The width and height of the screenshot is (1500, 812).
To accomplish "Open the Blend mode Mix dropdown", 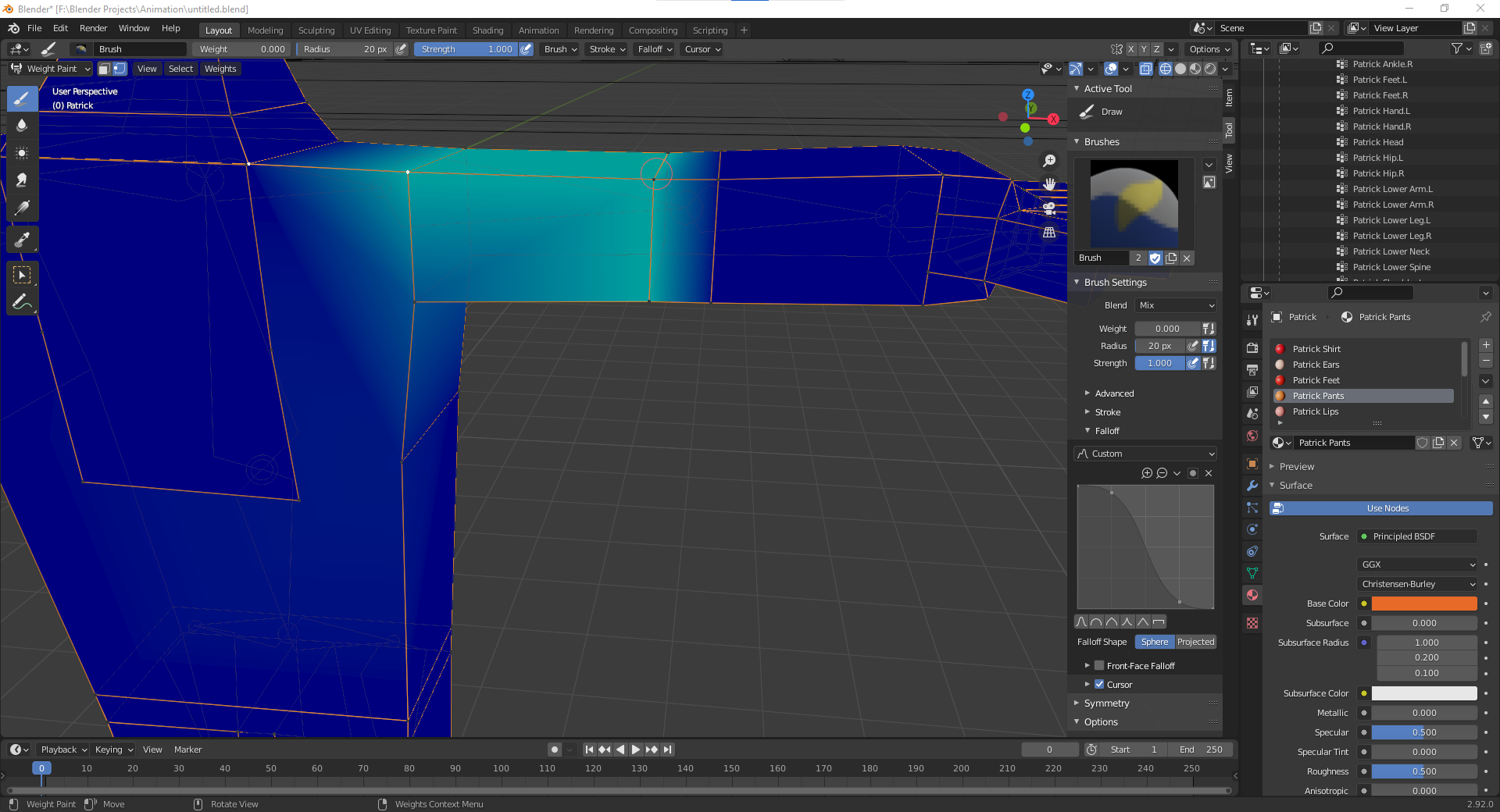I will pyautogui.click(x=1176, y=305).
